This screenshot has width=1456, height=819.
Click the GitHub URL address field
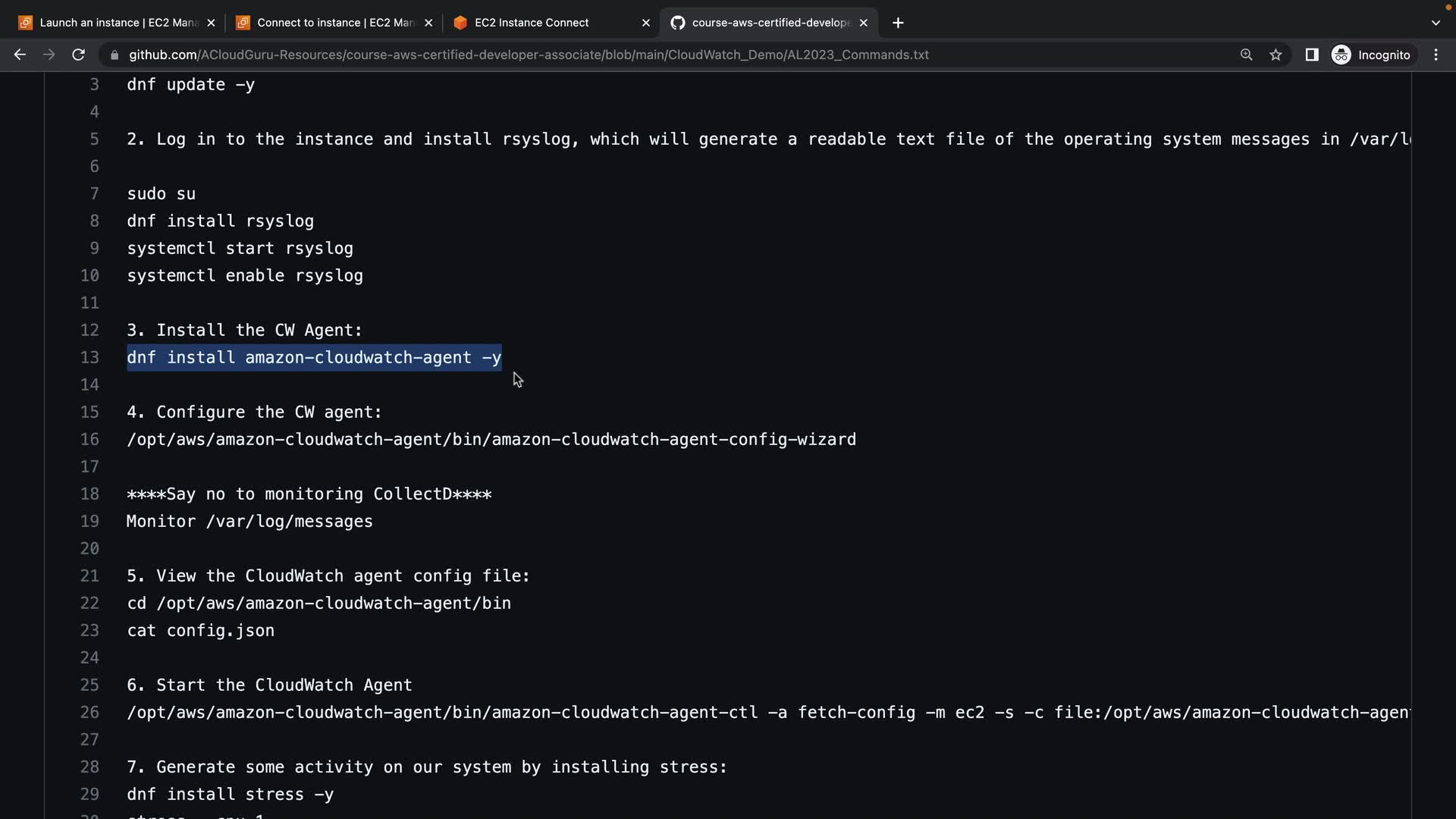pos(528,55)
